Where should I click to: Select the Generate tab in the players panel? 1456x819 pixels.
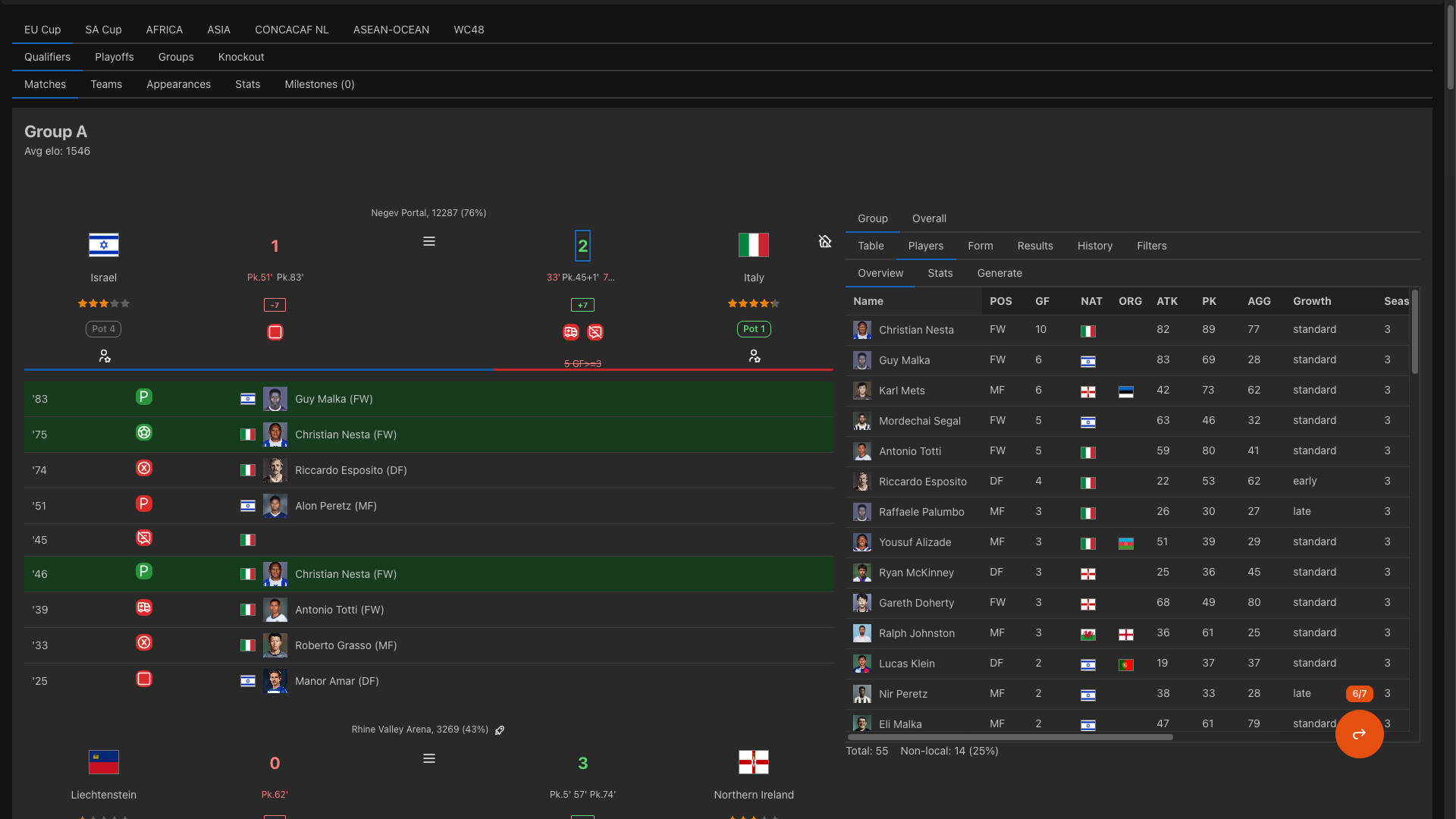point(999,273)
